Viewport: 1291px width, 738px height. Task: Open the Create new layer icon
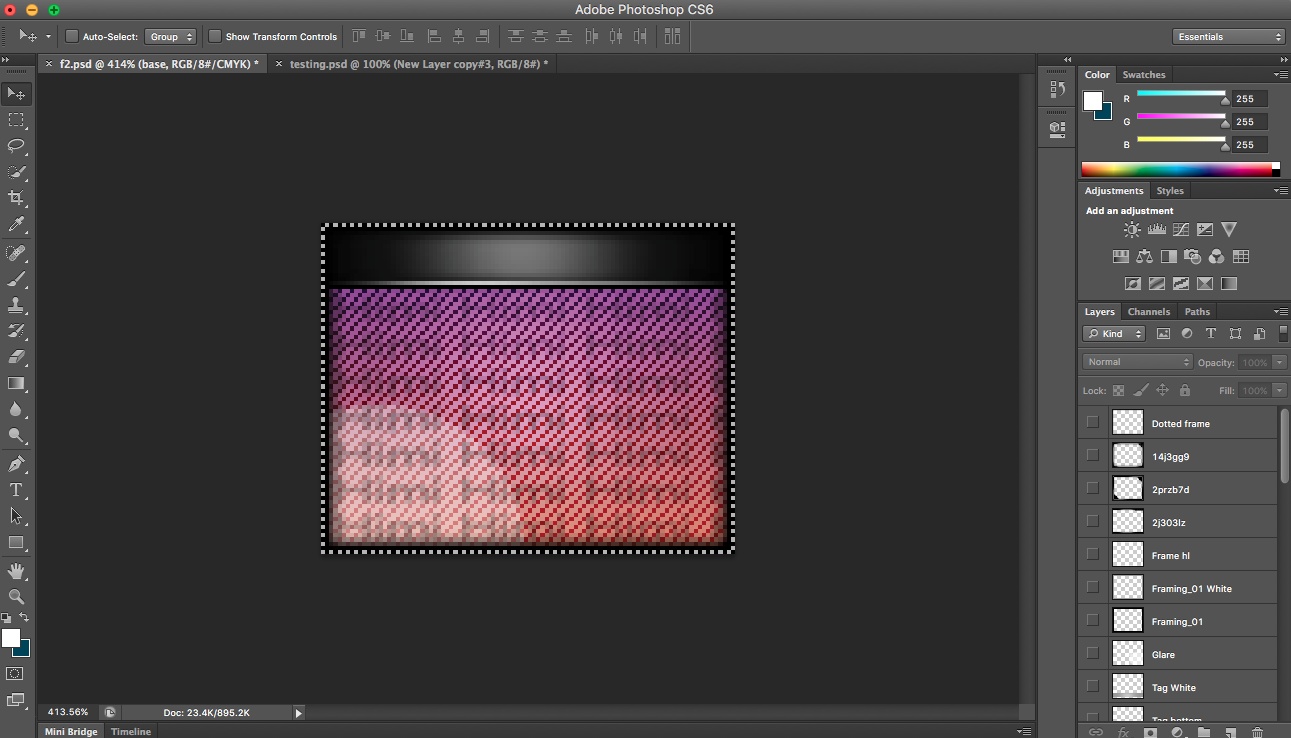1228,733
